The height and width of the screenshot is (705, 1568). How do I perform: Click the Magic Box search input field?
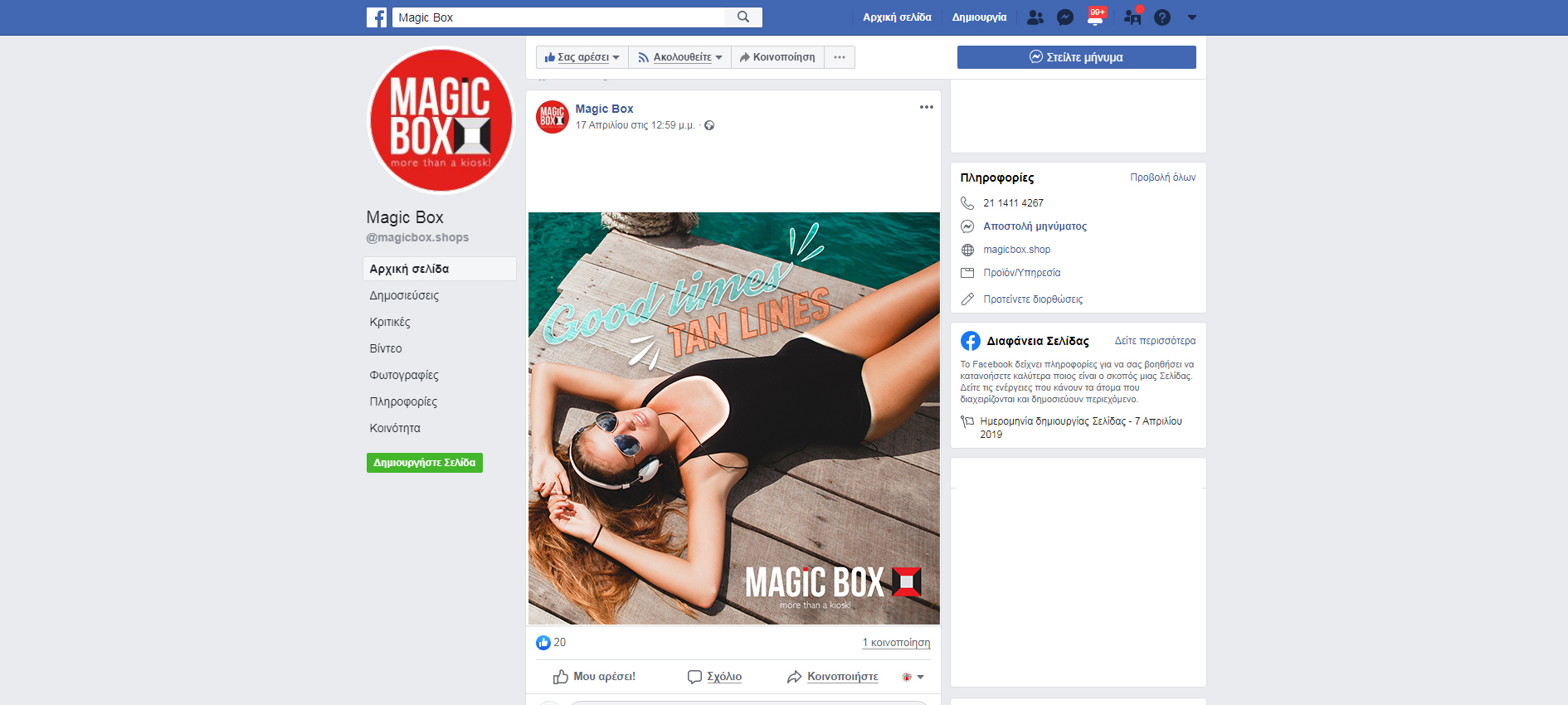pos(558,17)
